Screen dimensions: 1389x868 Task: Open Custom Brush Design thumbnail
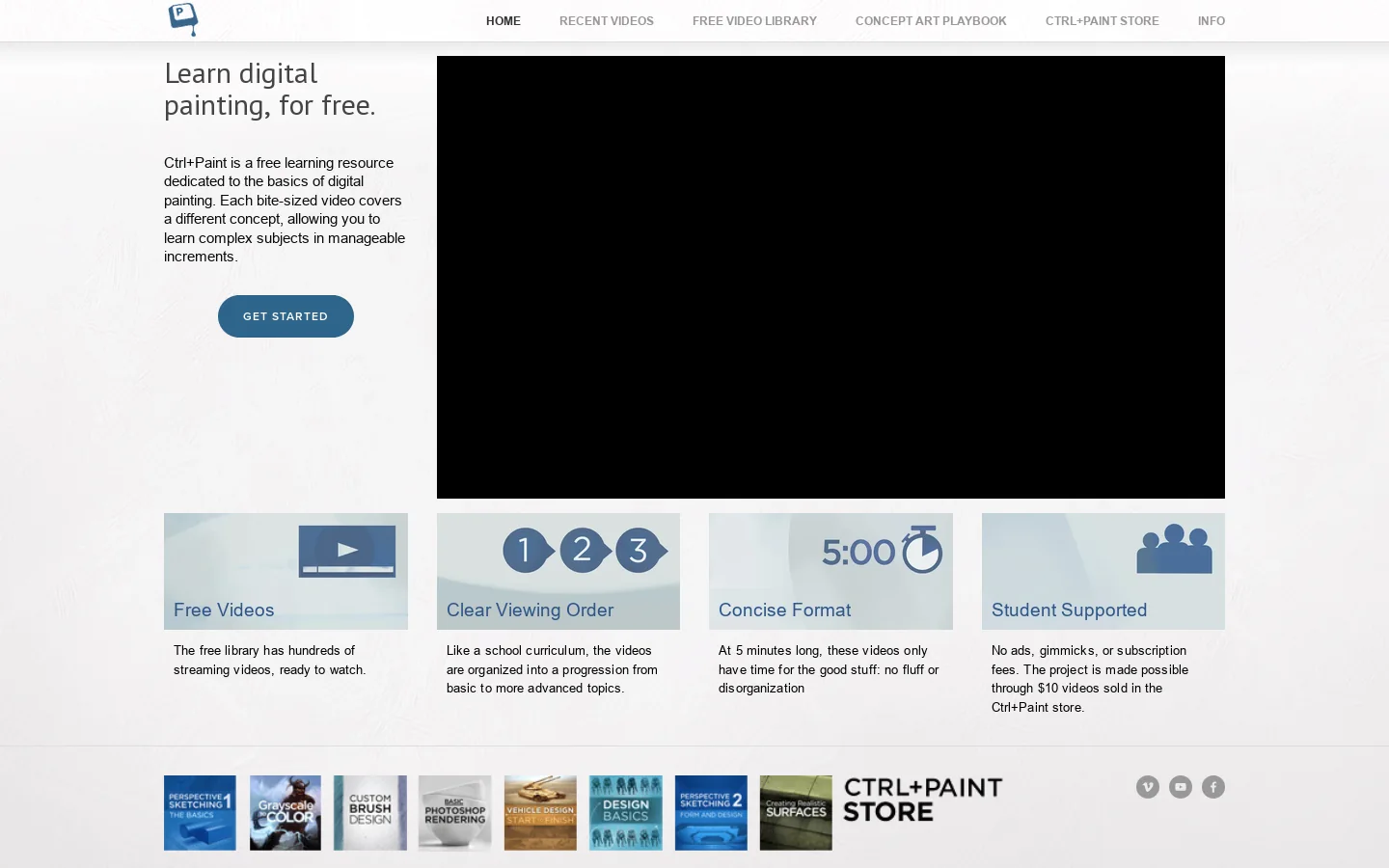(x=370, y=813)
